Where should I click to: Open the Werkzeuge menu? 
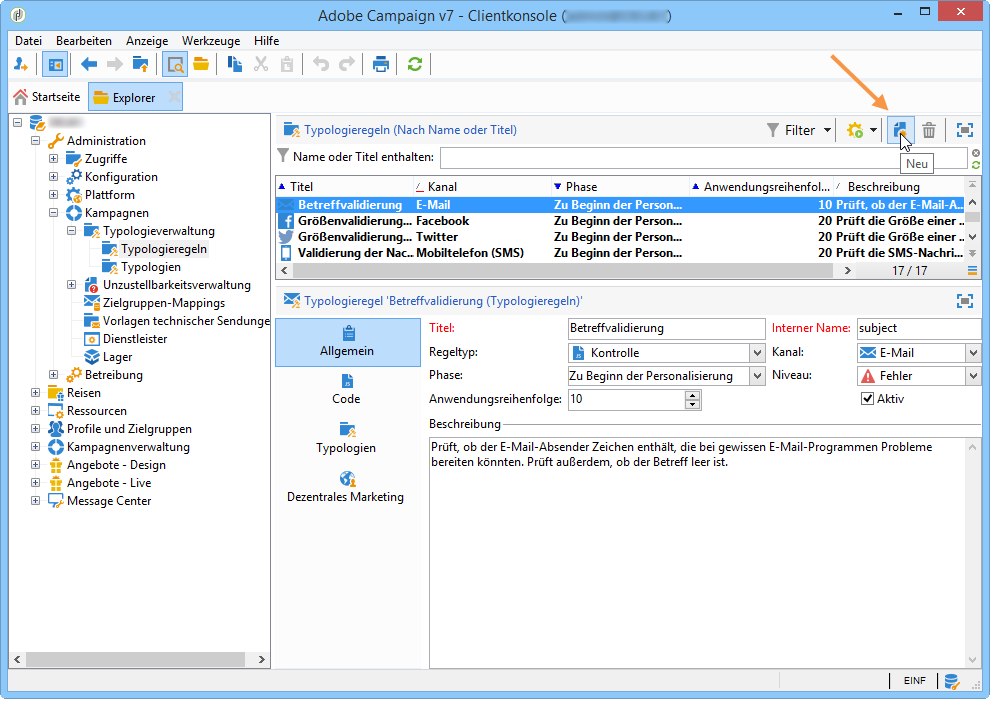click(212, 41)
